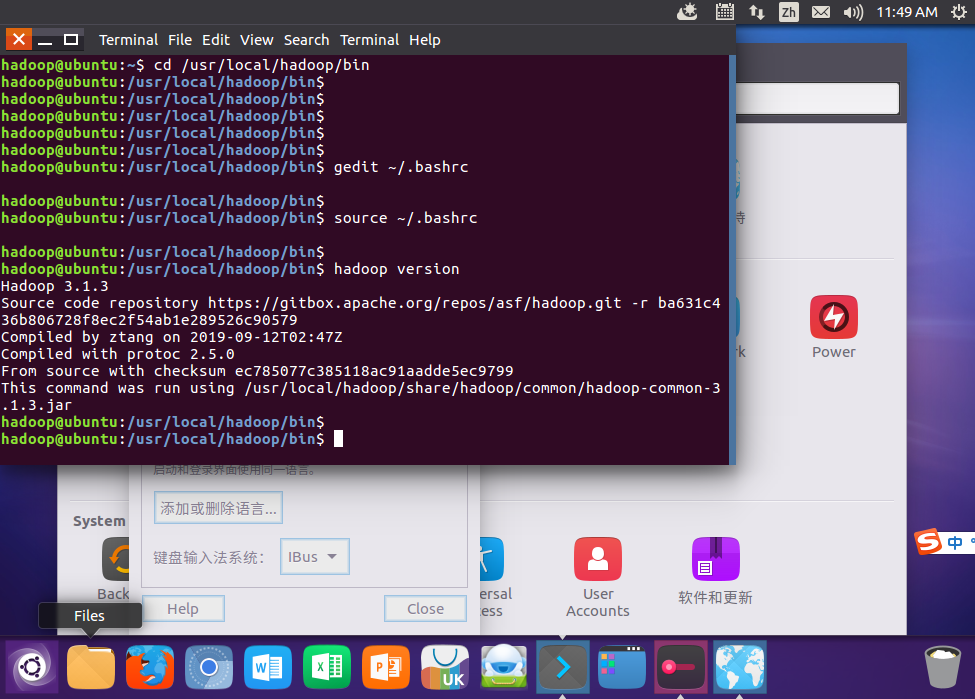Viewport: 975px width, 699px height.
Task: Open the Edit menu of Terminal
Action: click(x=216, y=40)
